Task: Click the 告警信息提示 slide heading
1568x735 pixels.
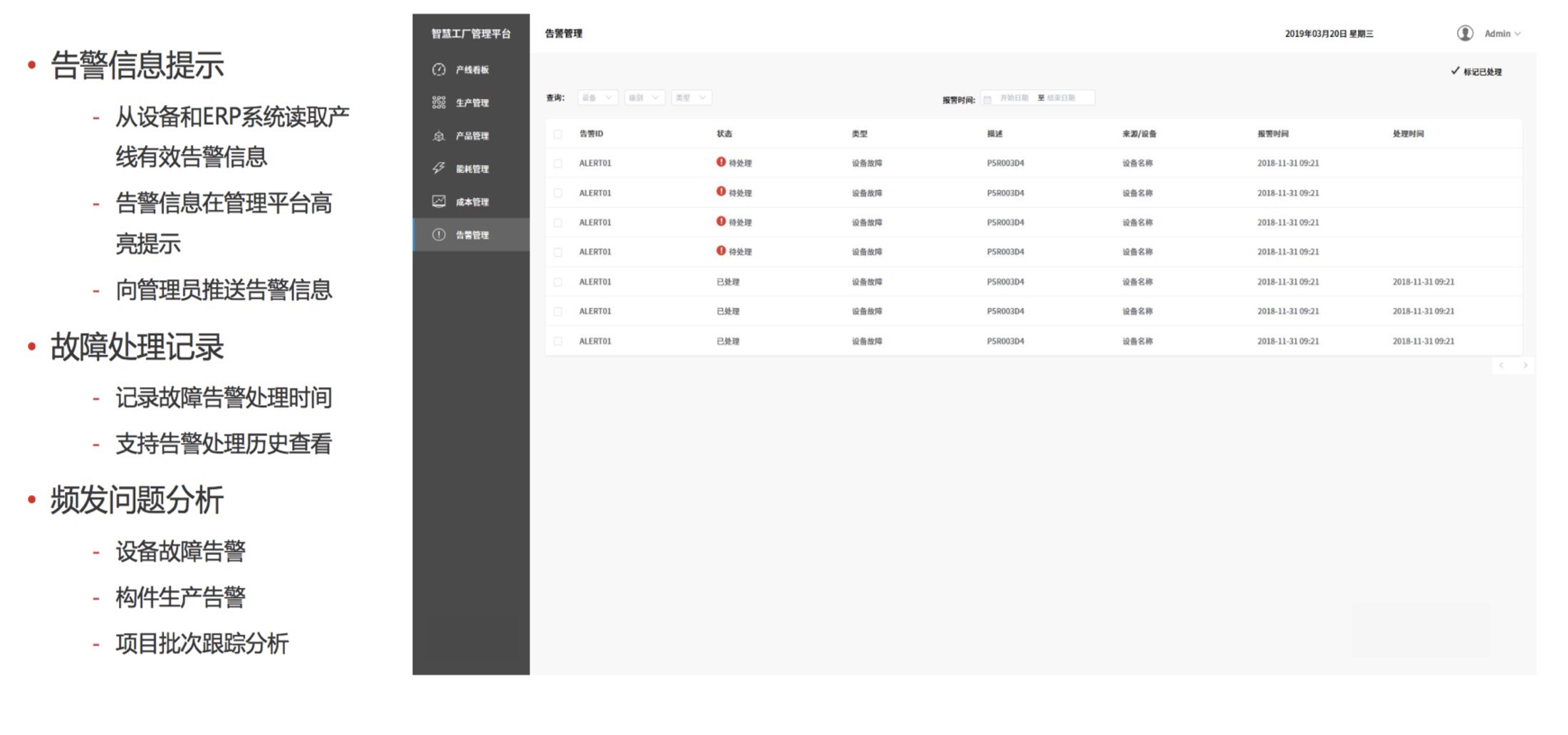Action: tap(137, 65)
